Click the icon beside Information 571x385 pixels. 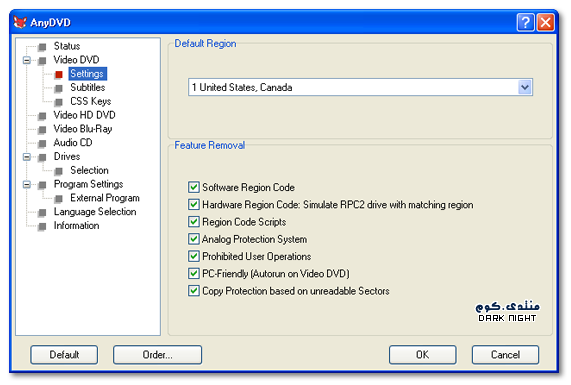[42, 227]
